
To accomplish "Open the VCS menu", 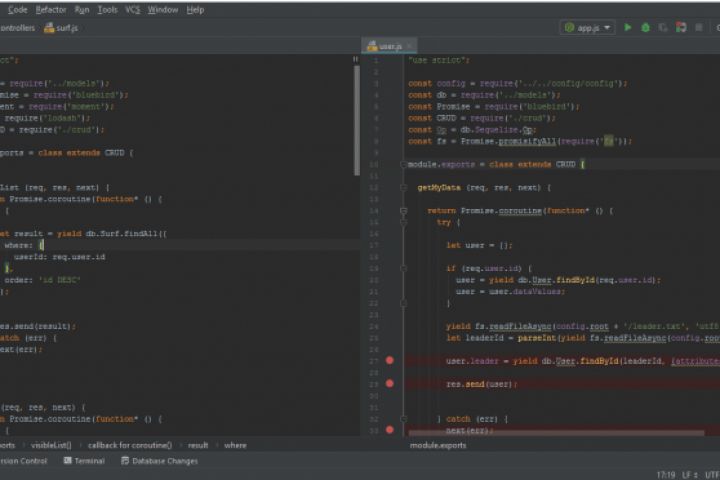I will click(132, 10).
